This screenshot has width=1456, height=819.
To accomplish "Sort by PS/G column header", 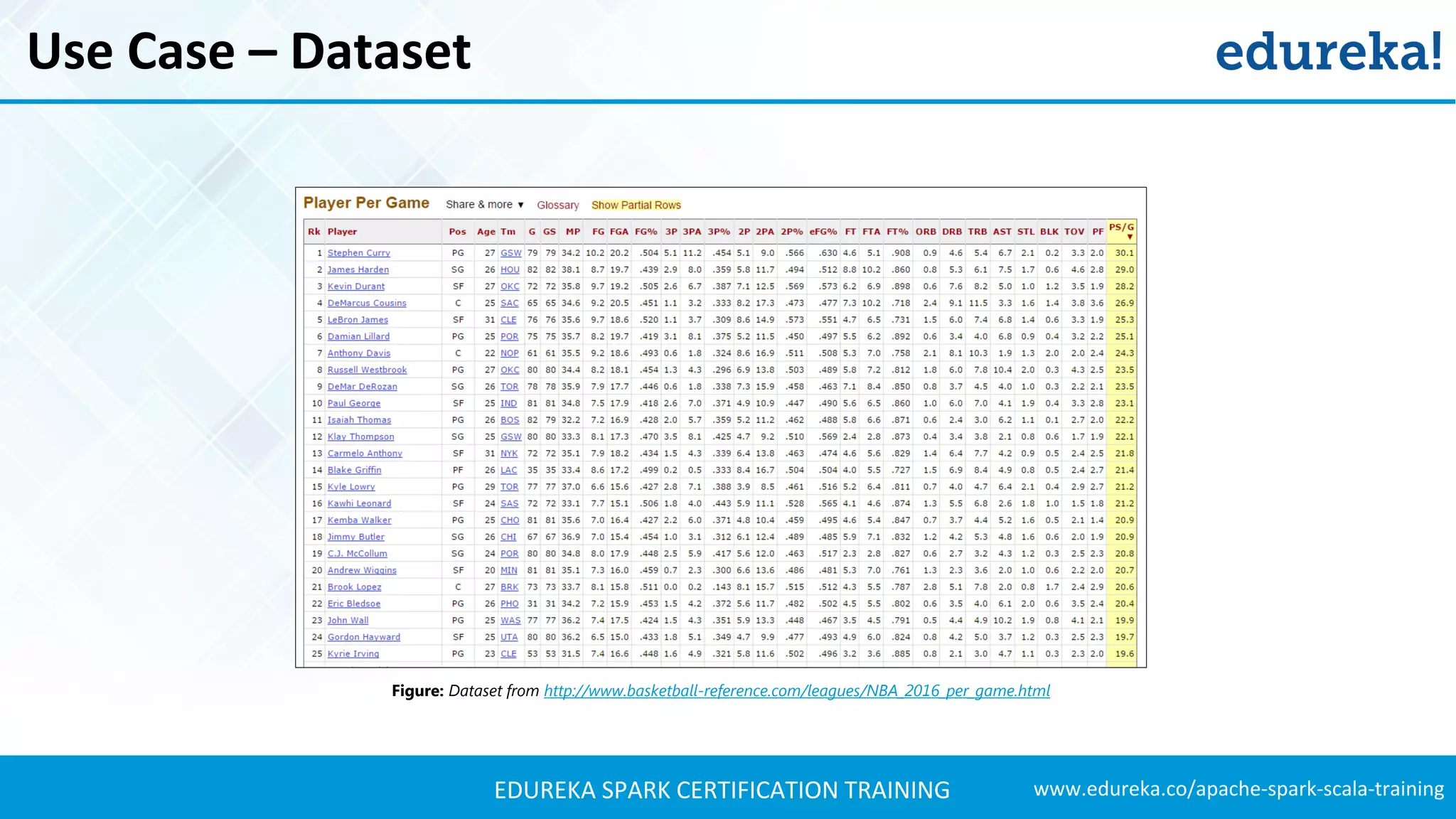I will tap(1121, 231).
